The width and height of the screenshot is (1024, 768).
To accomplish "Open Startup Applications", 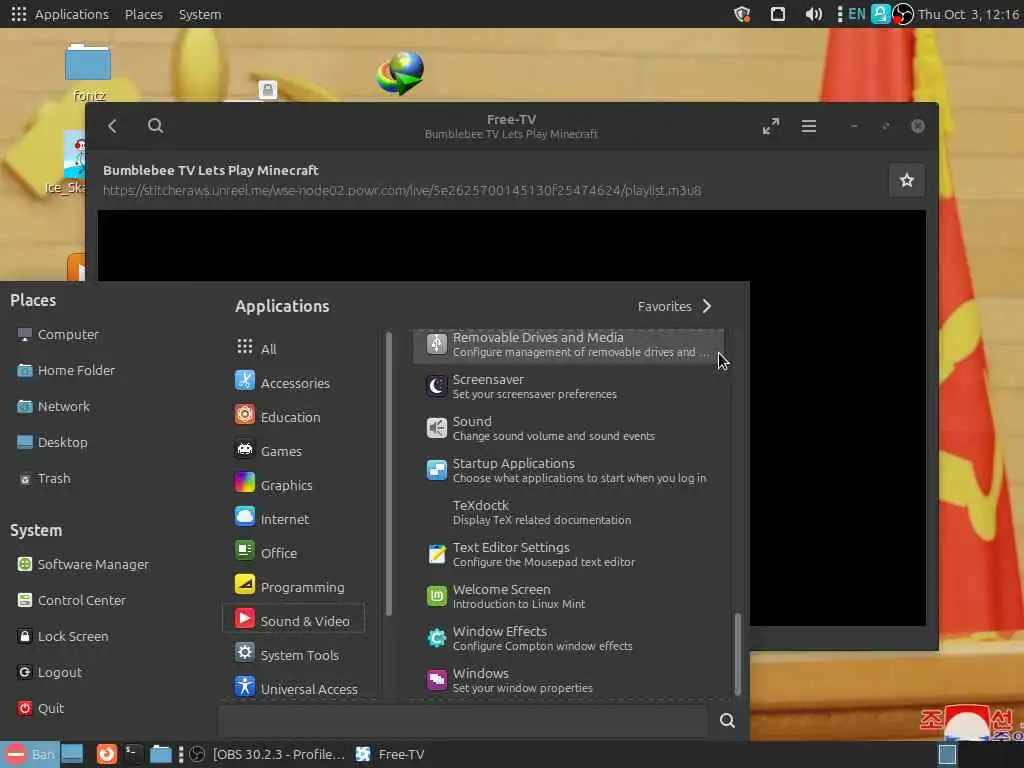I will click(x=568, y=470).
